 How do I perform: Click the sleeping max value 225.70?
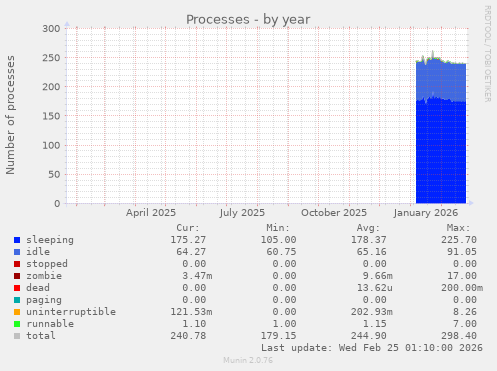point(459,240)
